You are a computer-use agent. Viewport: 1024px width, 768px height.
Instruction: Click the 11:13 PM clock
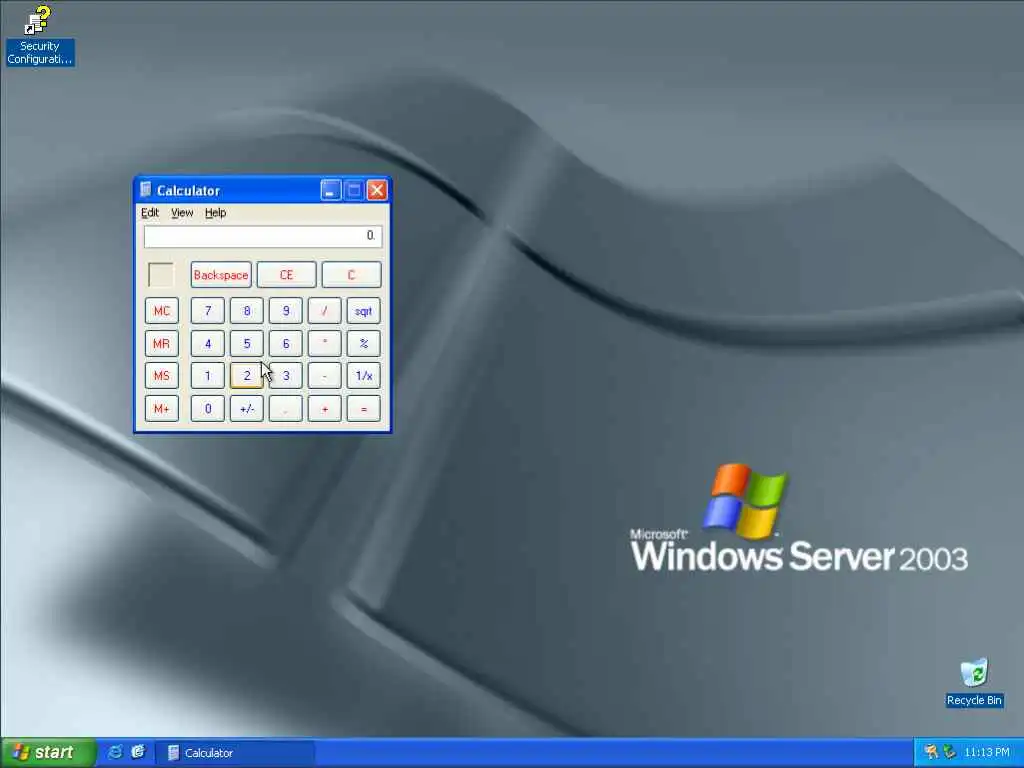pyautogui.click(x=987, y=753)
